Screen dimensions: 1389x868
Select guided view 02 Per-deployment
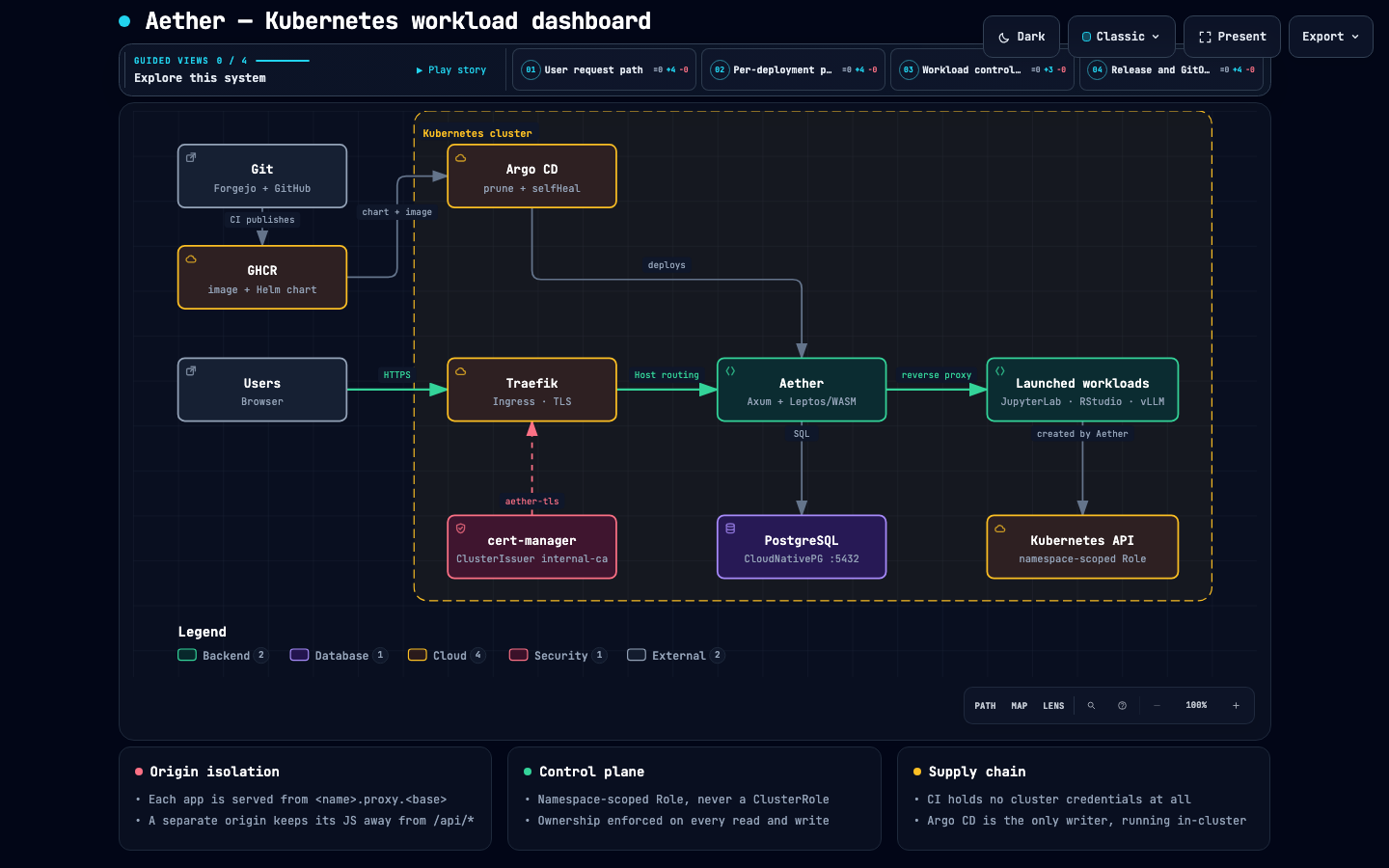click(793, 69)
